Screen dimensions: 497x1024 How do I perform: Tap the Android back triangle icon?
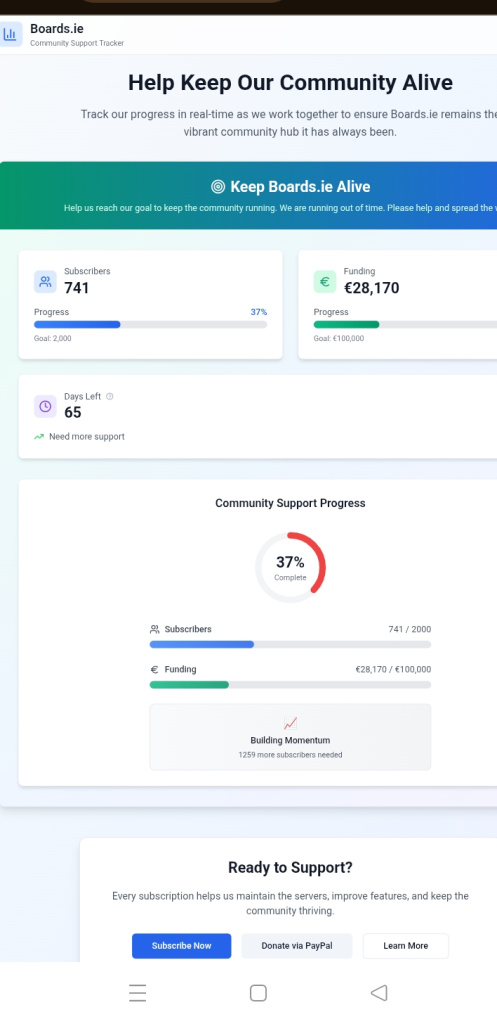(379, 993)
